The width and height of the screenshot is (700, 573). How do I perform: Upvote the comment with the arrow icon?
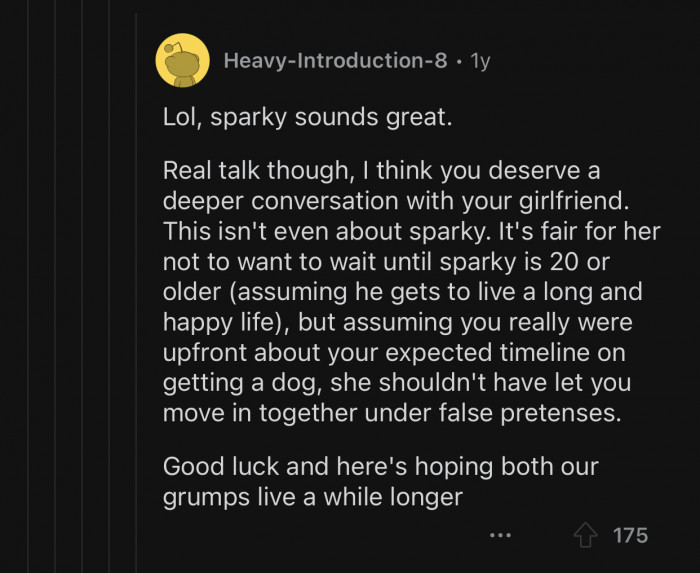[585, 535]
